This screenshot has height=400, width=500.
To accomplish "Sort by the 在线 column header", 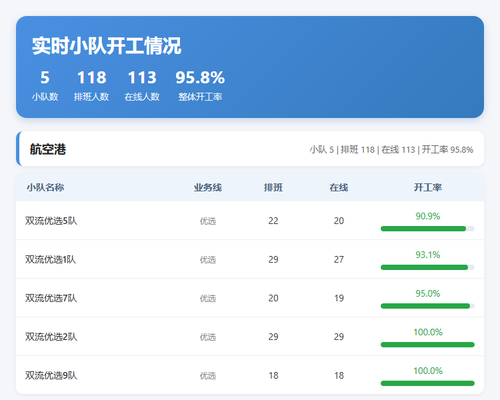I will (339, 187).
